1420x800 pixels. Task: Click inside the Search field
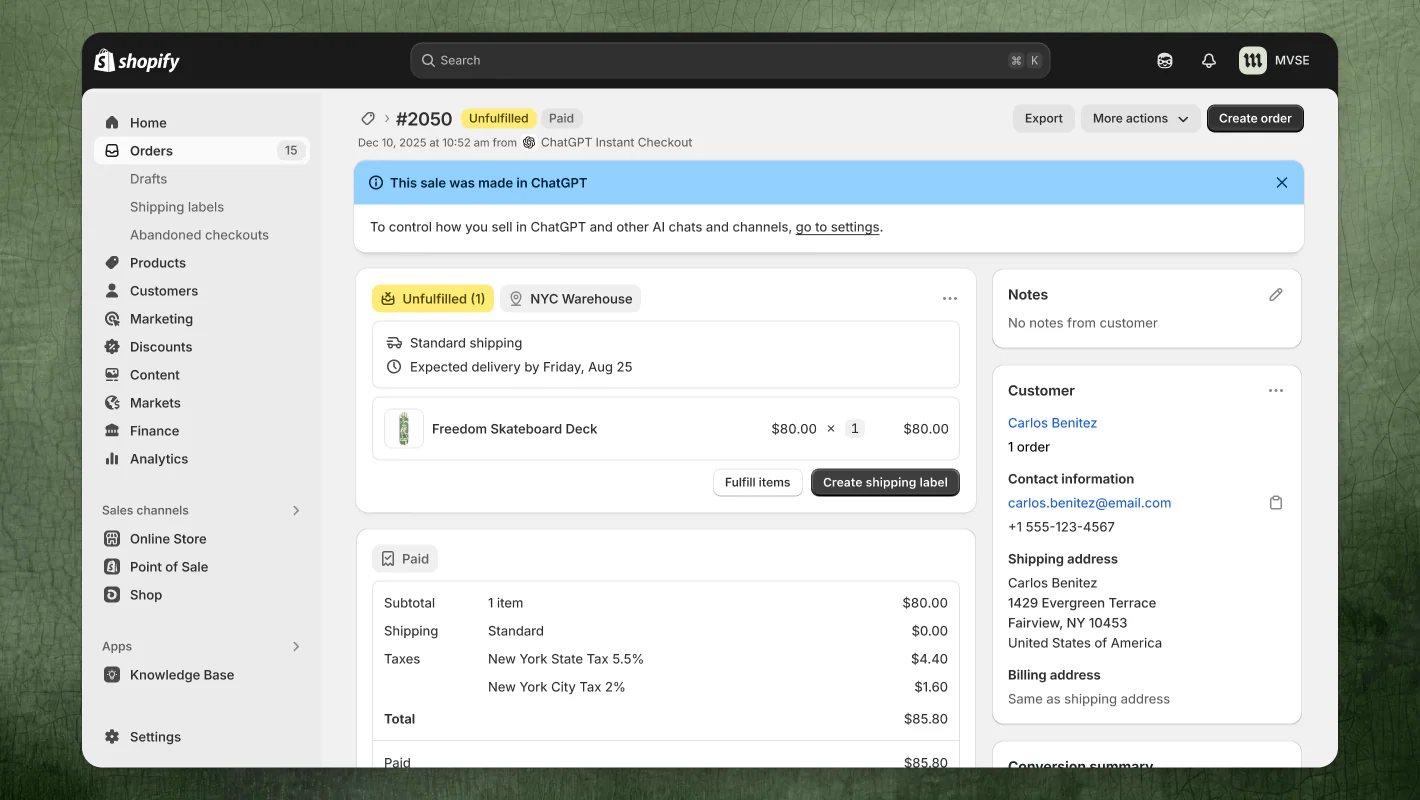(729, 60)
